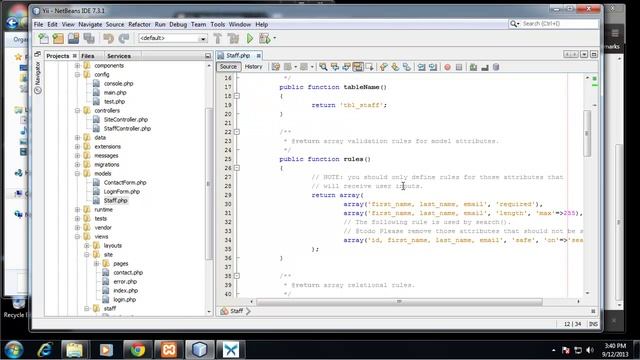The height and width of the screenshot is (360, 640).
Task: Minimize the Projects window group
Action: [208, 56]
